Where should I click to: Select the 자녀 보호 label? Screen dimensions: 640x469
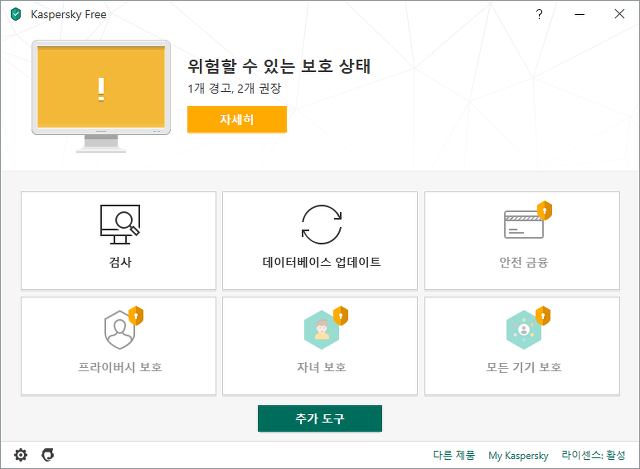point(322,367)
